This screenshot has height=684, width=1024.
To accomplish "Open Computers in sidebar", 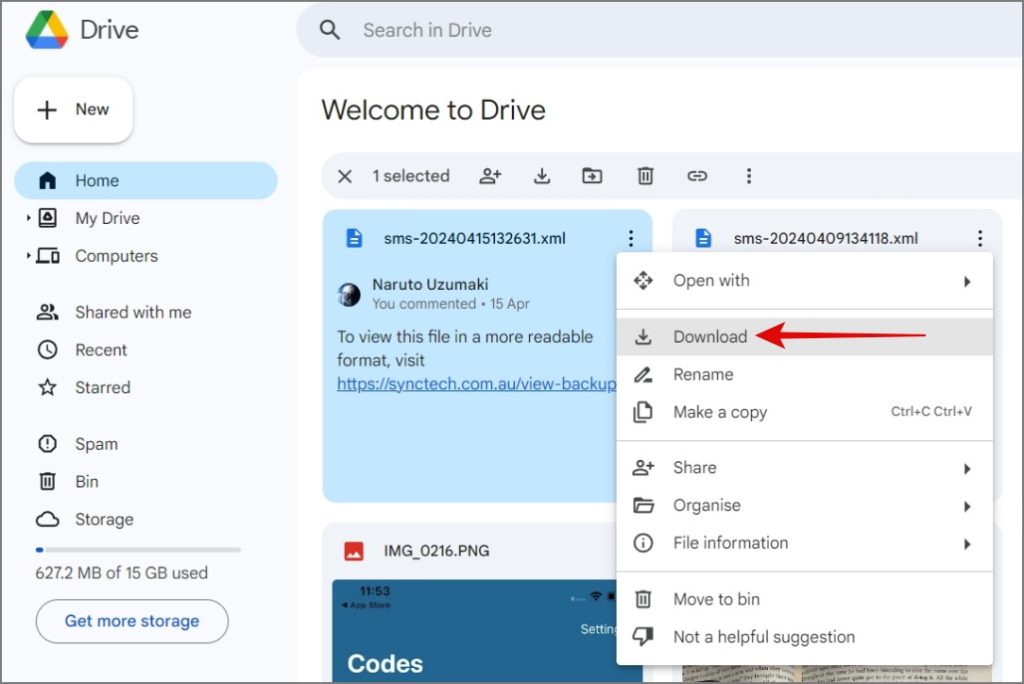I will point(116,256).
